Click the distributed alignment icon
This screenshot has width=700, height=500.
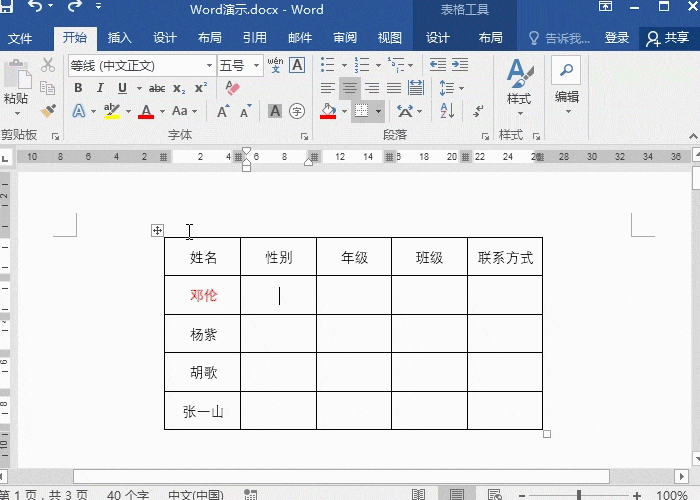pyautogui.click(x=416, y=88)
